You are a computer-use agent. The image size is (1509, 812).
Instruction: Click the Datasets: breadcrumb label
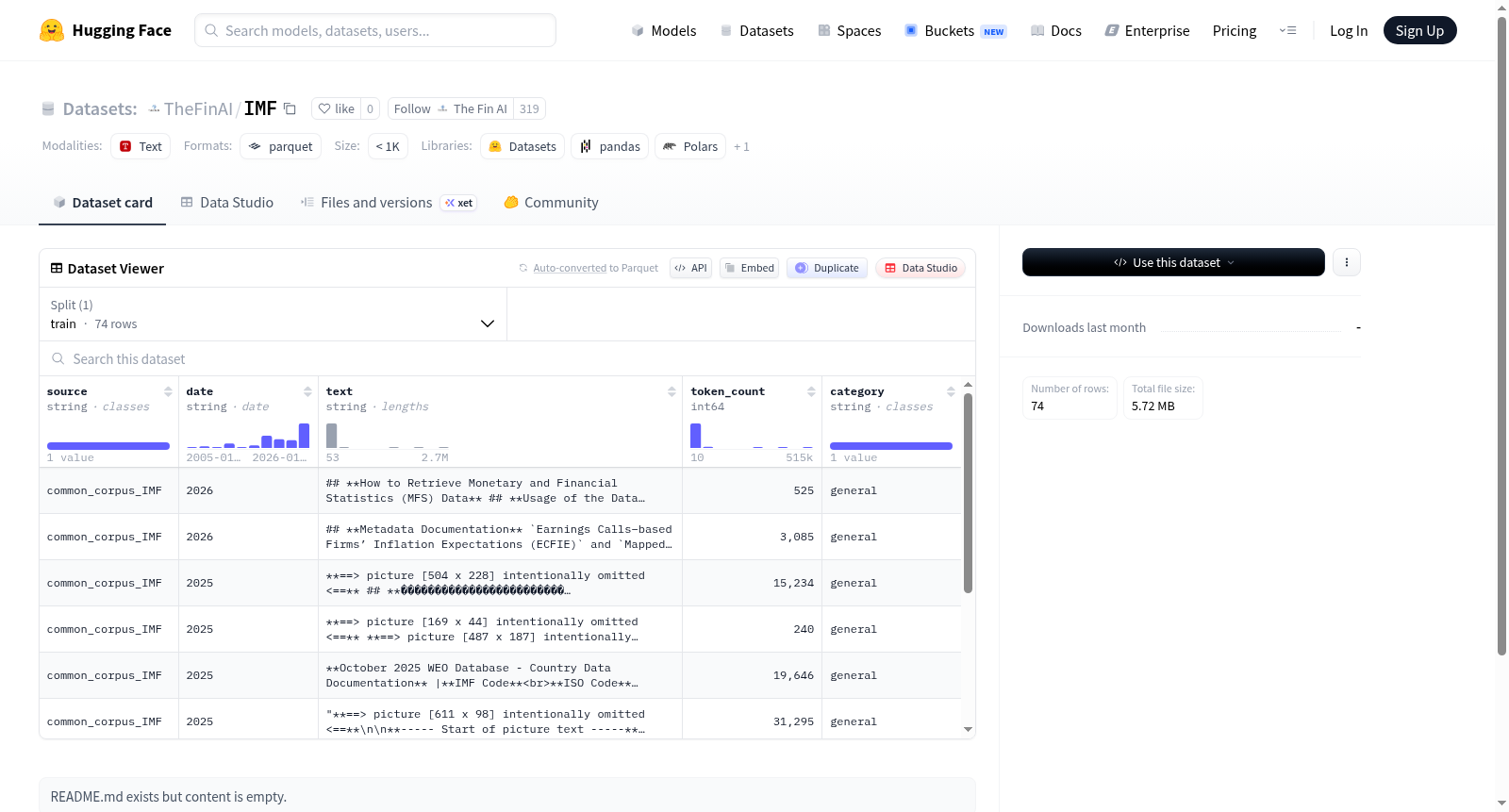(x=99, y=108)
